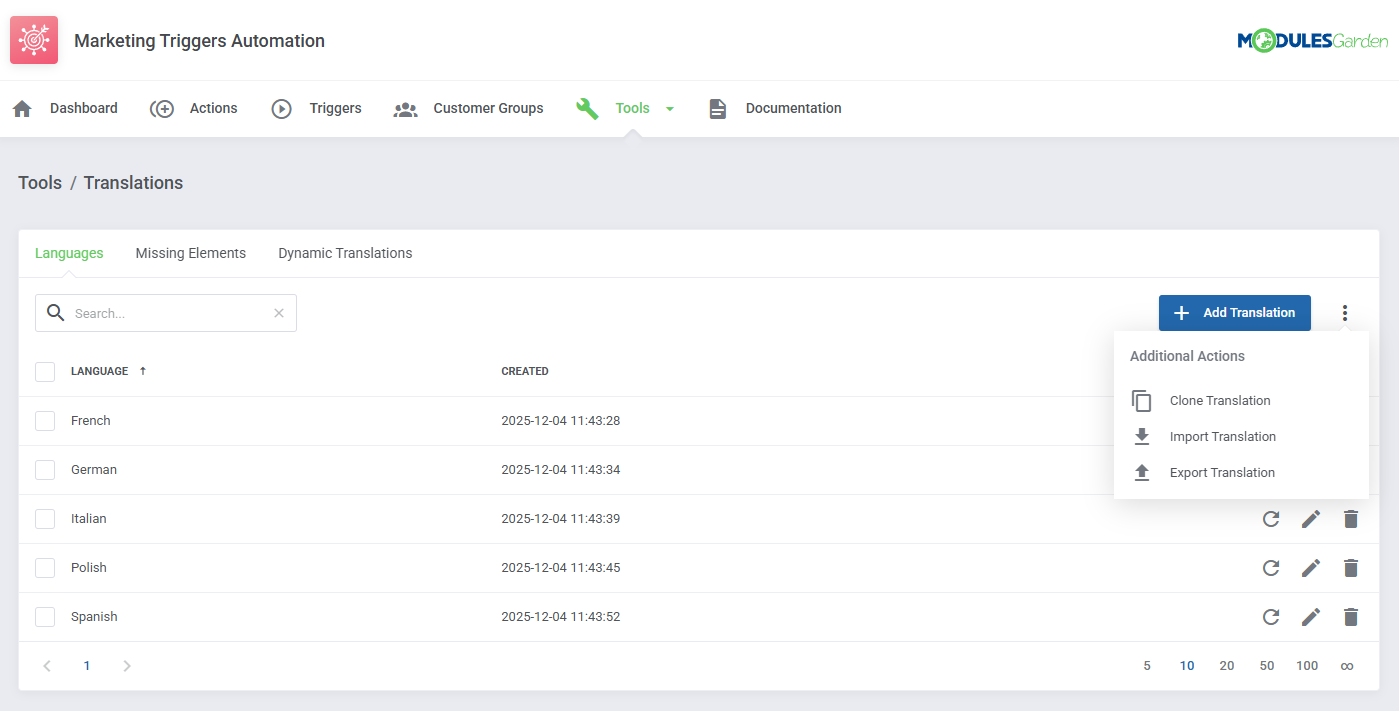Click the Add Translation button

(1234, 312)
